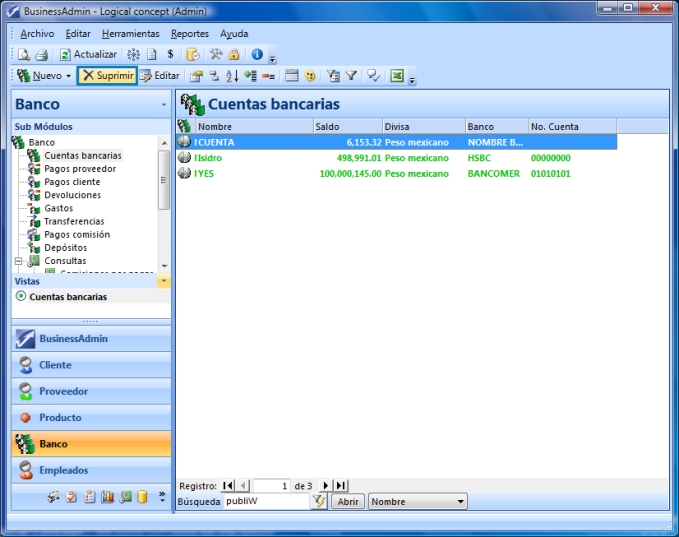Click the Abrir button

point(346,502)
